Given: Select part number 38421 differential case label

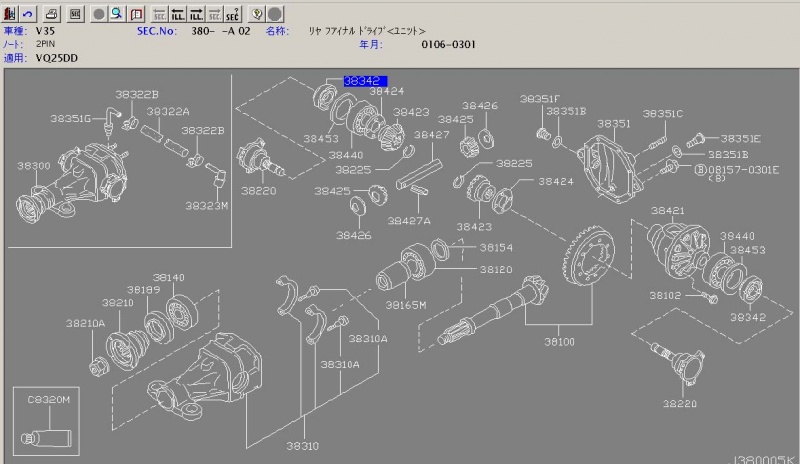Looking at the screenshot, I should 667,212.
